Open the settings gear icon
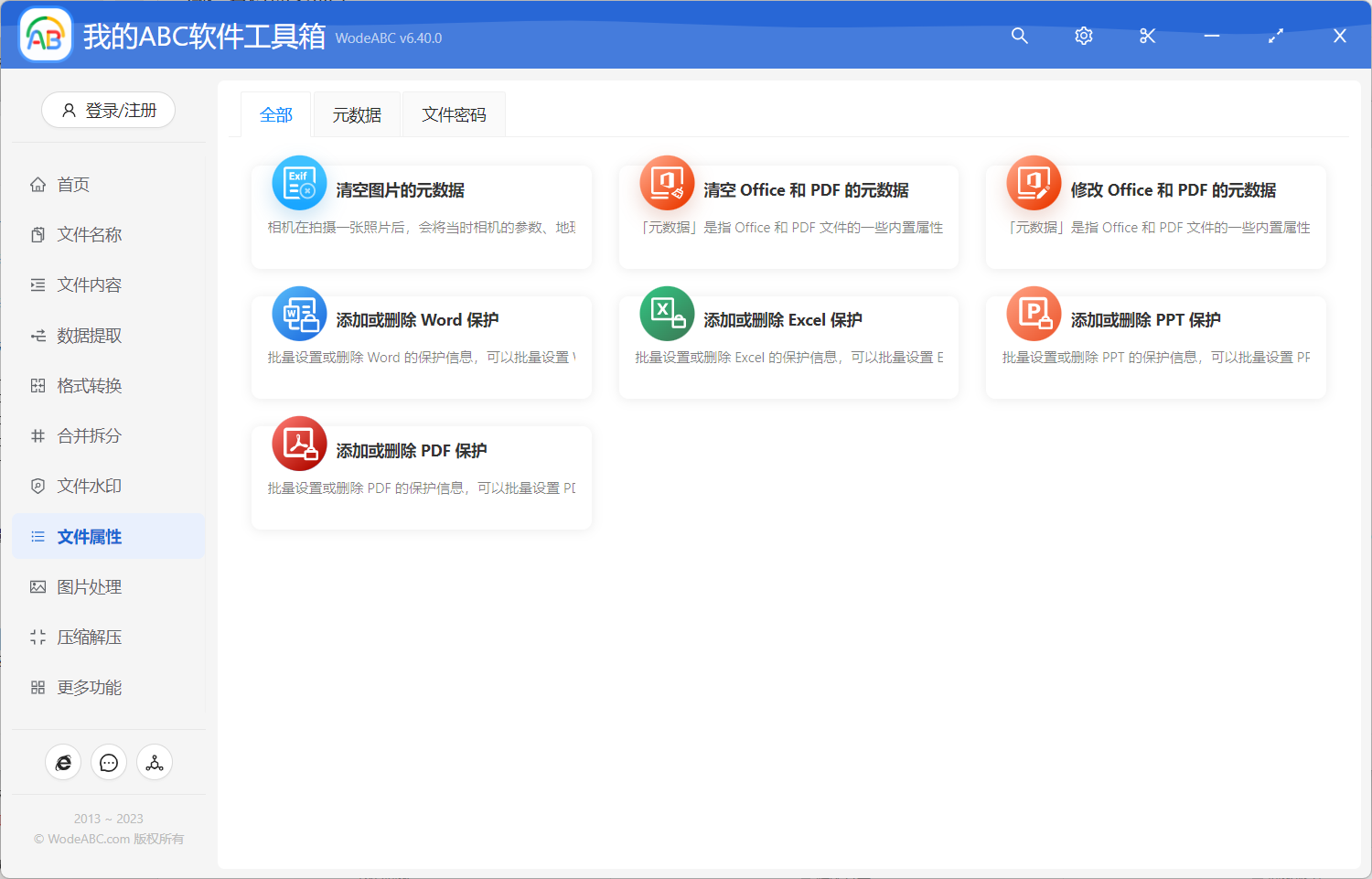 1083,36
